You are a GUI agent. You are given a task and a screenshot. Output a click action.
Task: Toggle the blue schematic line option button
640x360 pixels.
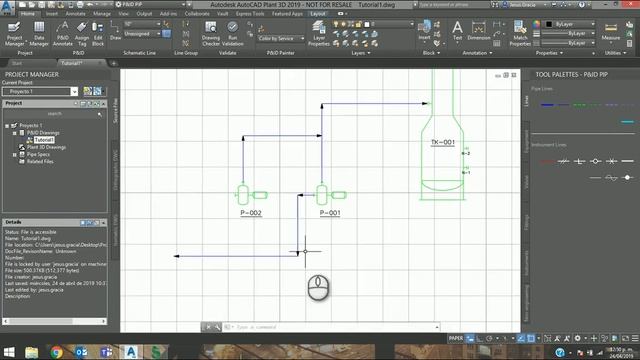167,34
